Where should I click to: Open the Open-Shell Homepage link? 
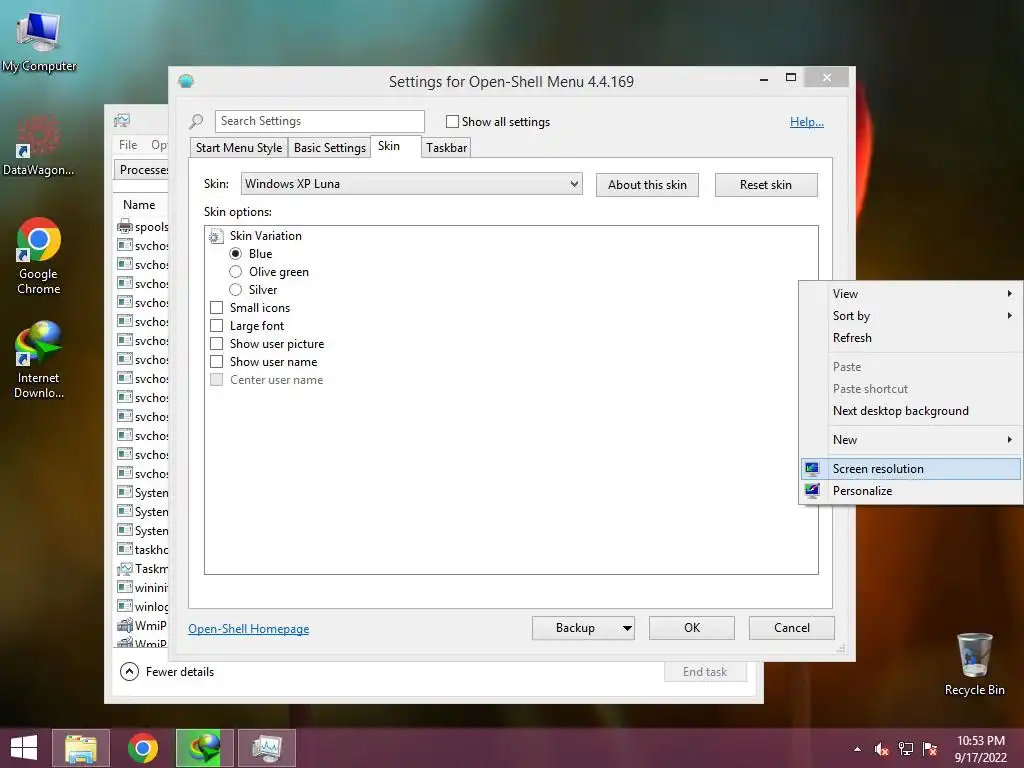[249, 629]
